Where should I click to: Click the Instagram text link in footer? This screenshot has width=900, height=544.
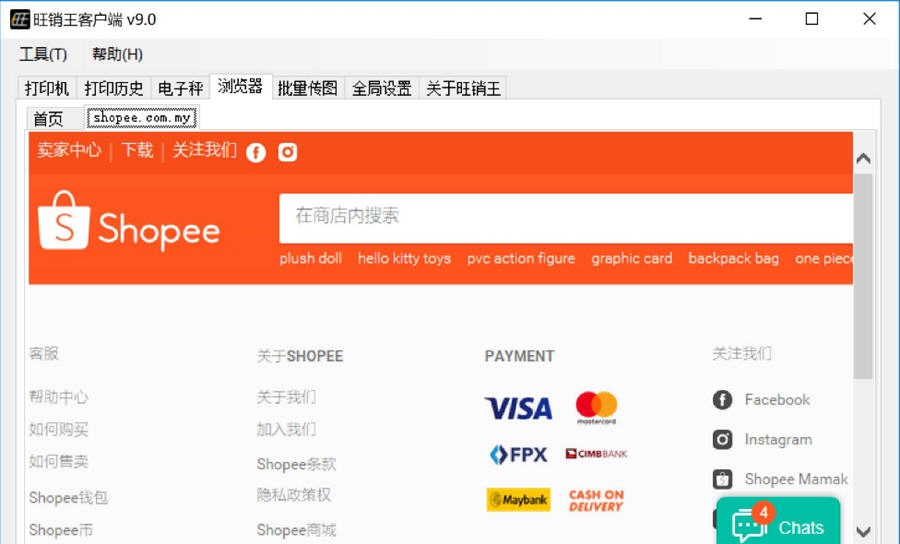pyautogui.click(x=778, y=440)
